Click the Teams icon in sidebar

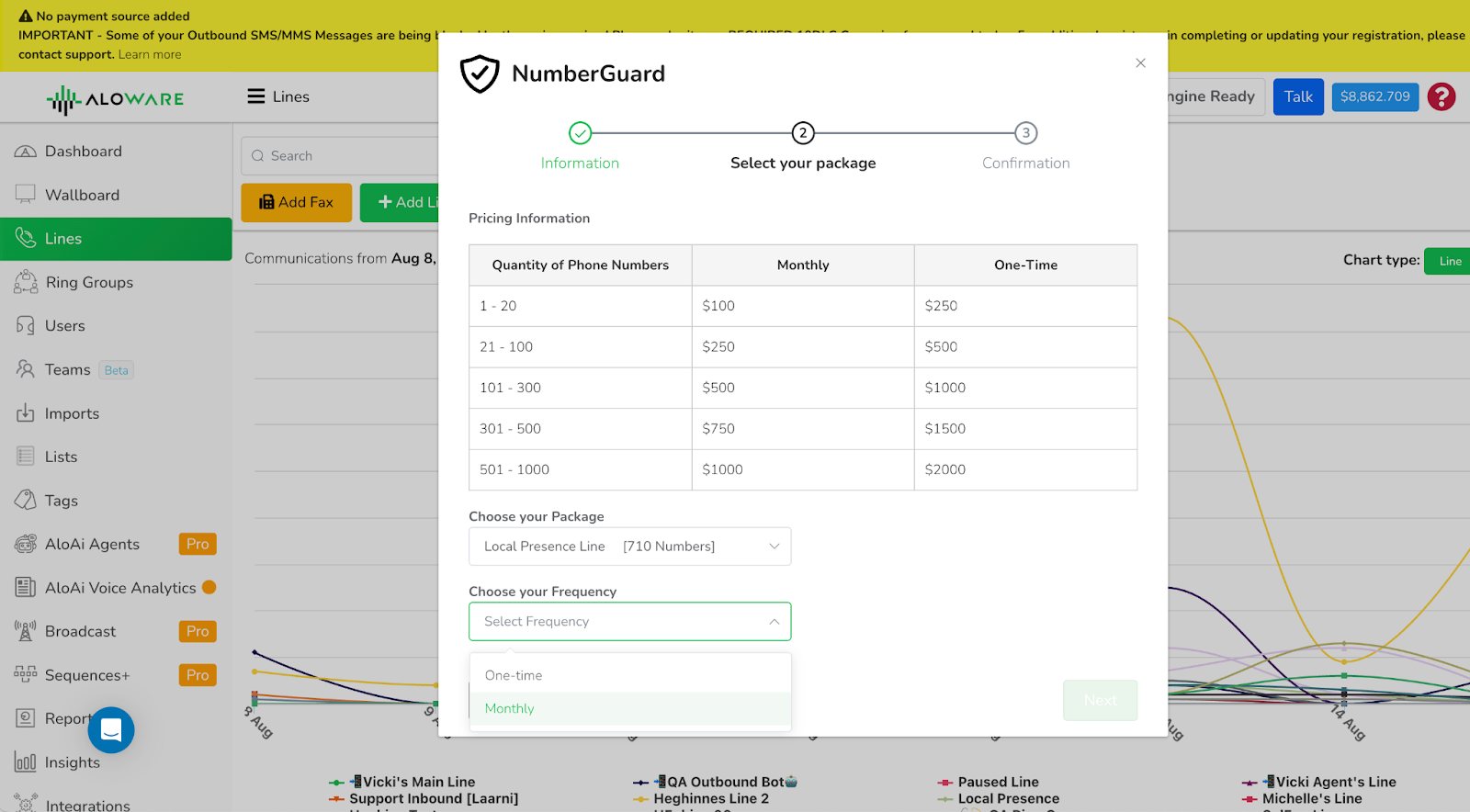pyautogui.click(x=26, y=369)
